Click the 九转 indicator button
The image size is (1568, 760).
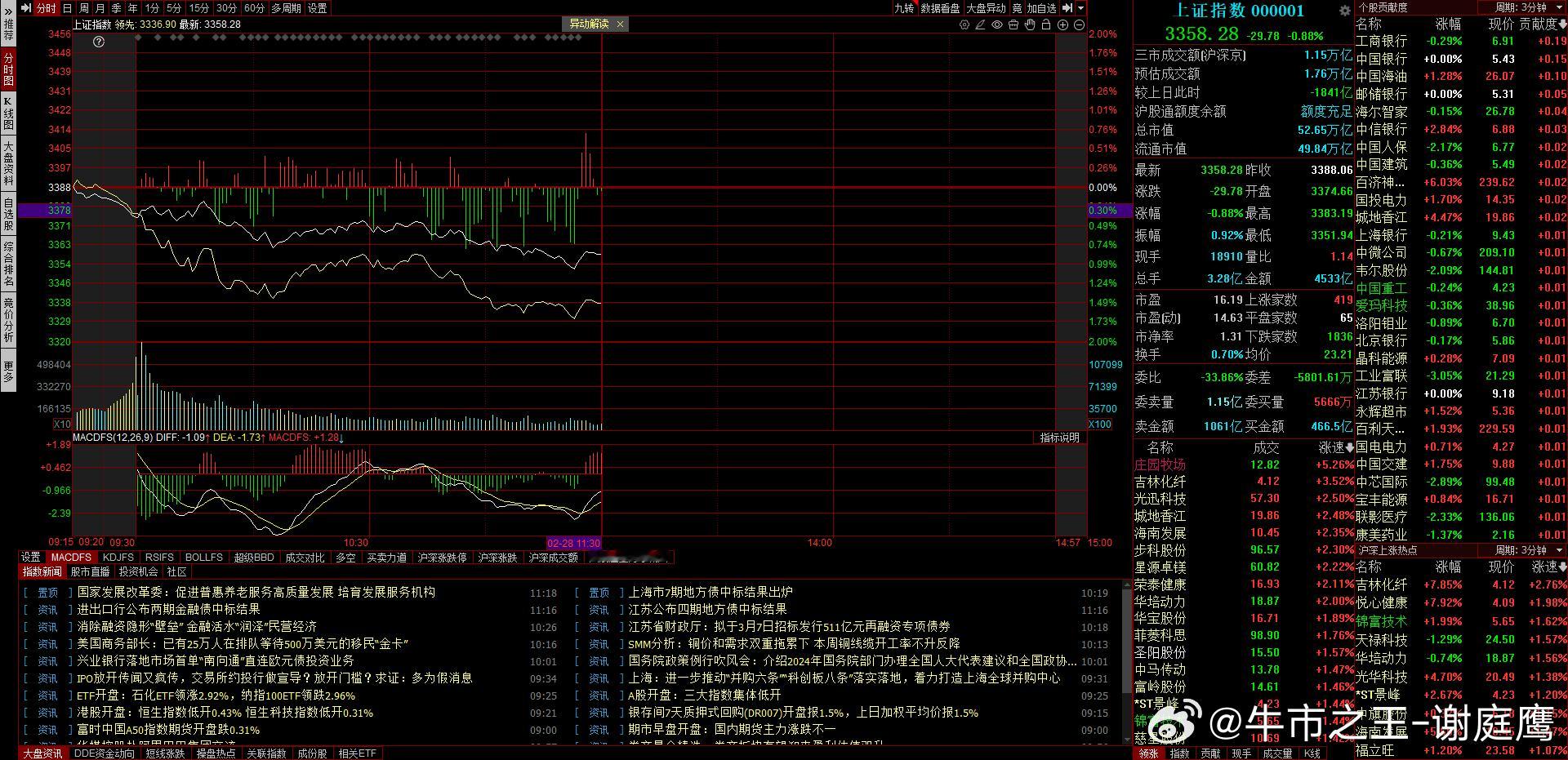[x=904, y=8]
